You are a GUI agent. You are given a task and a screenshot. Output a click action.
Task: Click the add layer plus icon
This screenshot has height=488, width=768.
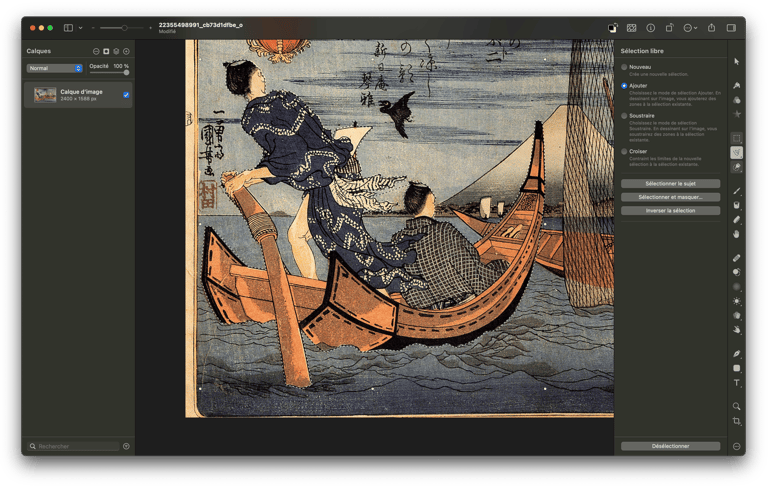126,51
